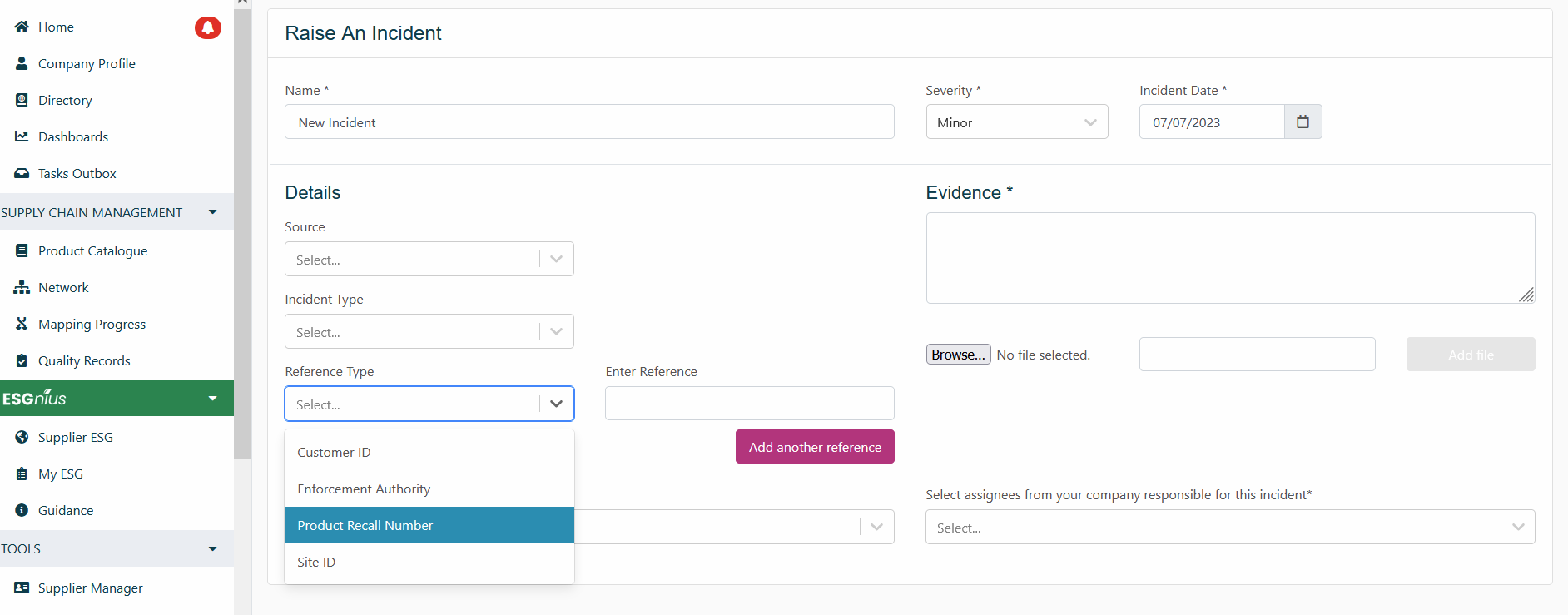The height and width of the screenshot is (615, 1568).
Task: Open the Severity dropdown showing Minor
Action: click(1015, 122)
